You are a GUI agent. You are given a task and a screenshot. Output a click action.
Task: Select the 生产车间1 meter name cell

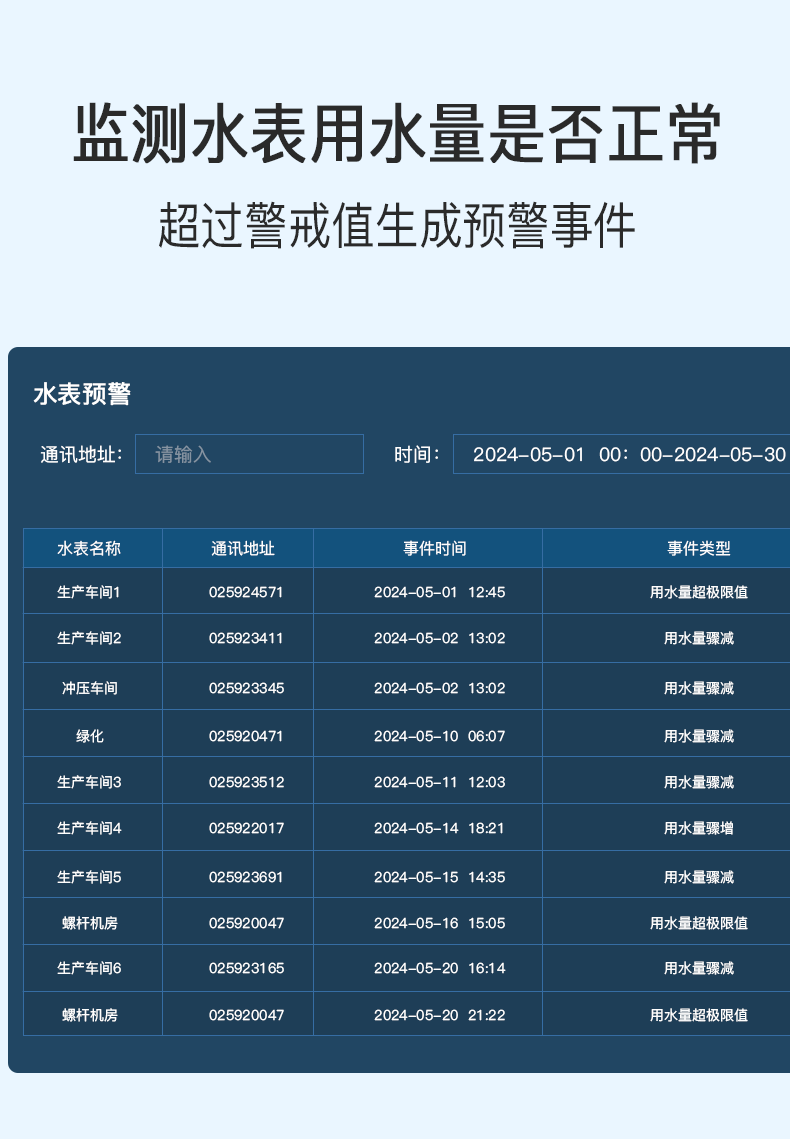tap(89, 592)
